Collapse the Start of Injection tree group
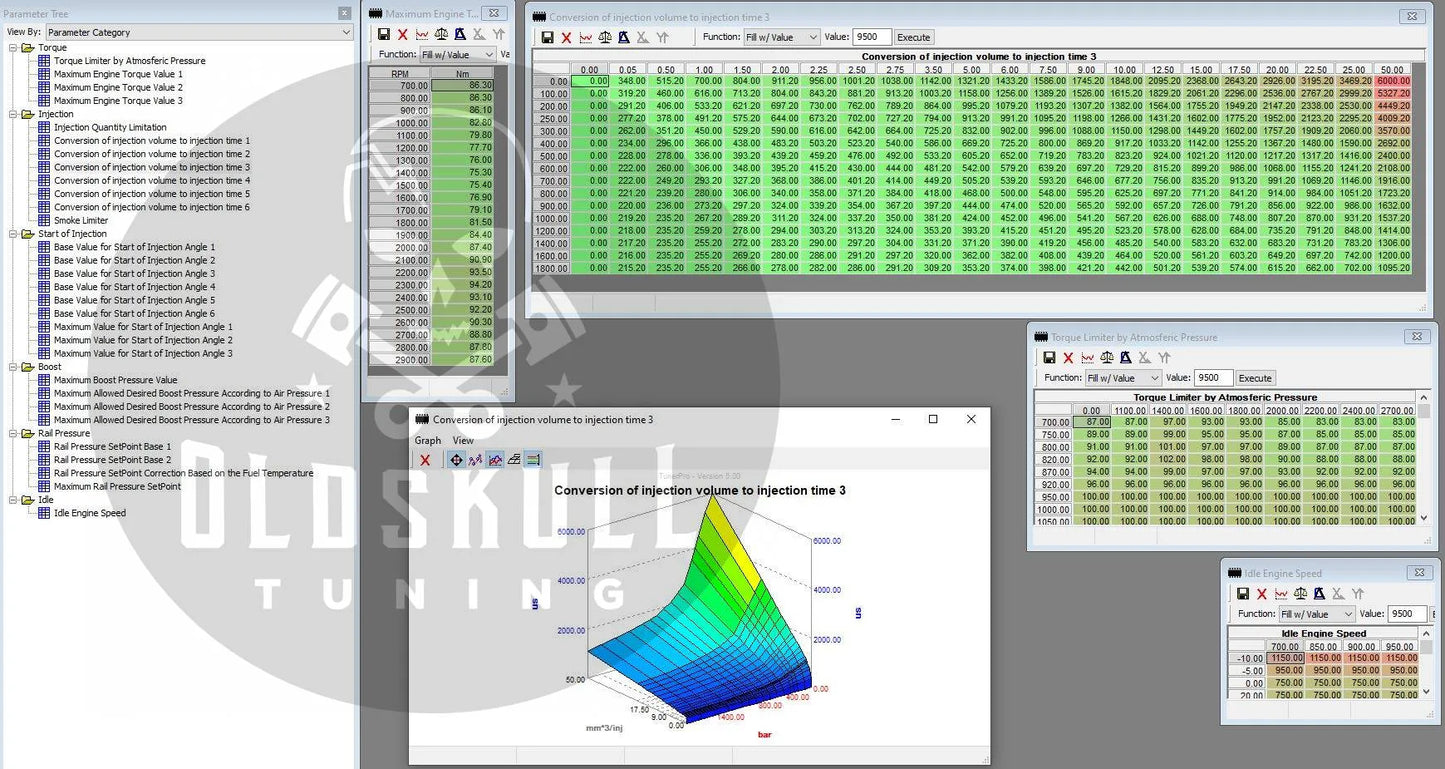The image size is (1445, 769). (x=14, y=234)
